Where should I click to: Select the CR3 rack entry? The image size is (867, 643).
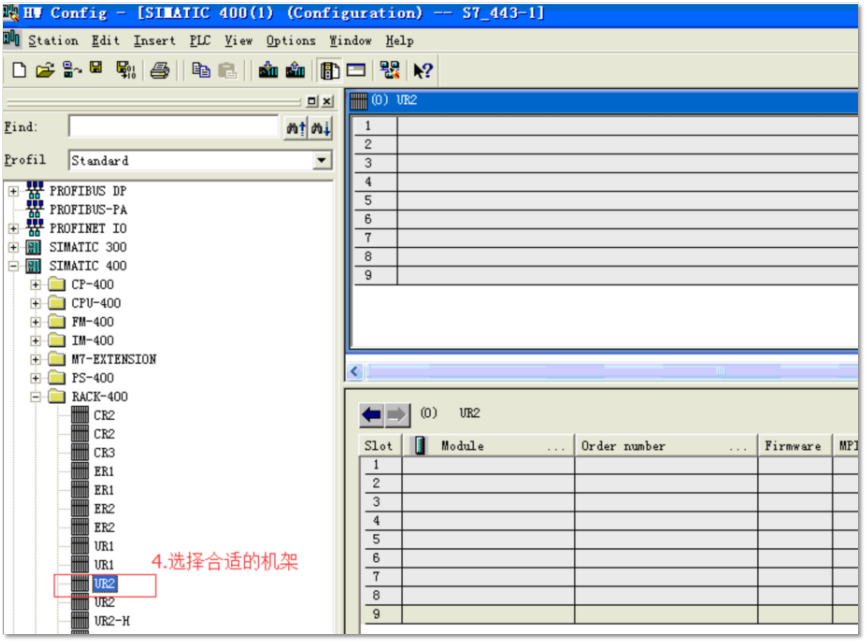(x=104, y=453)
